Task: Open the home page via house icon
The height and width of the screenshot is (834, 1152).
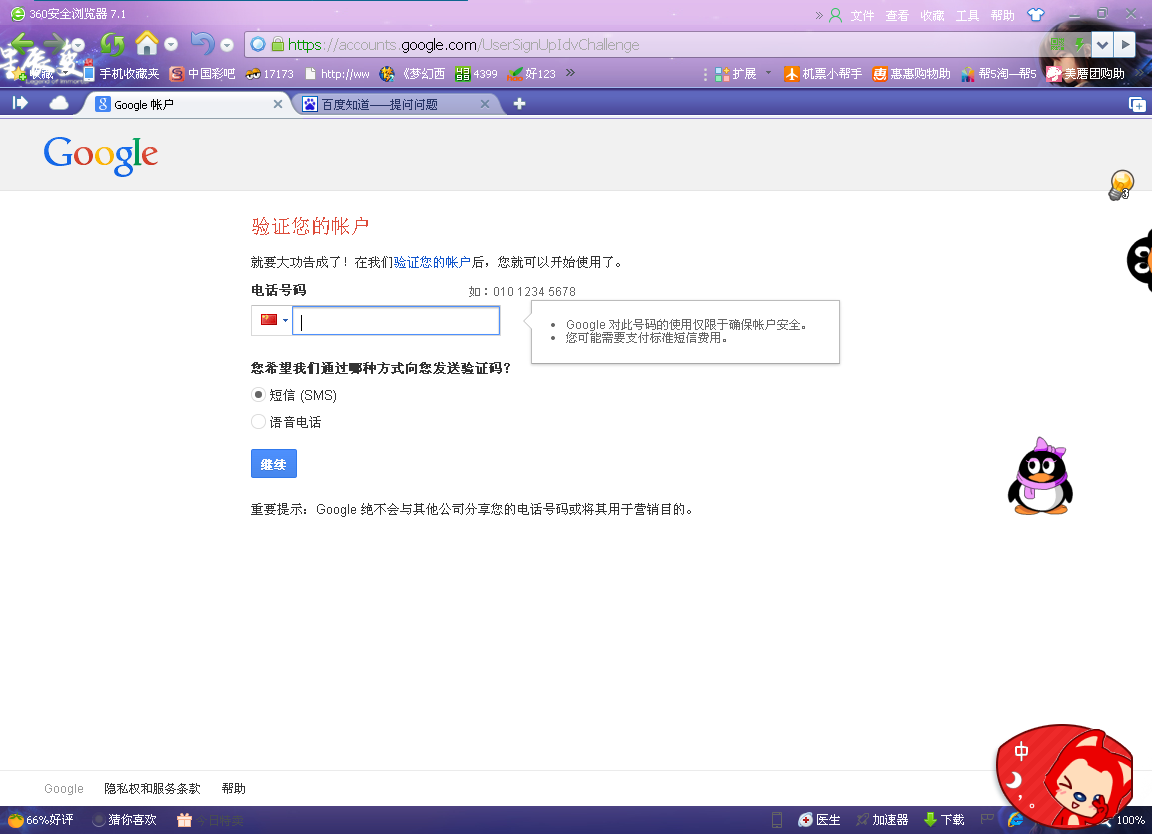Action: (147, 43)
